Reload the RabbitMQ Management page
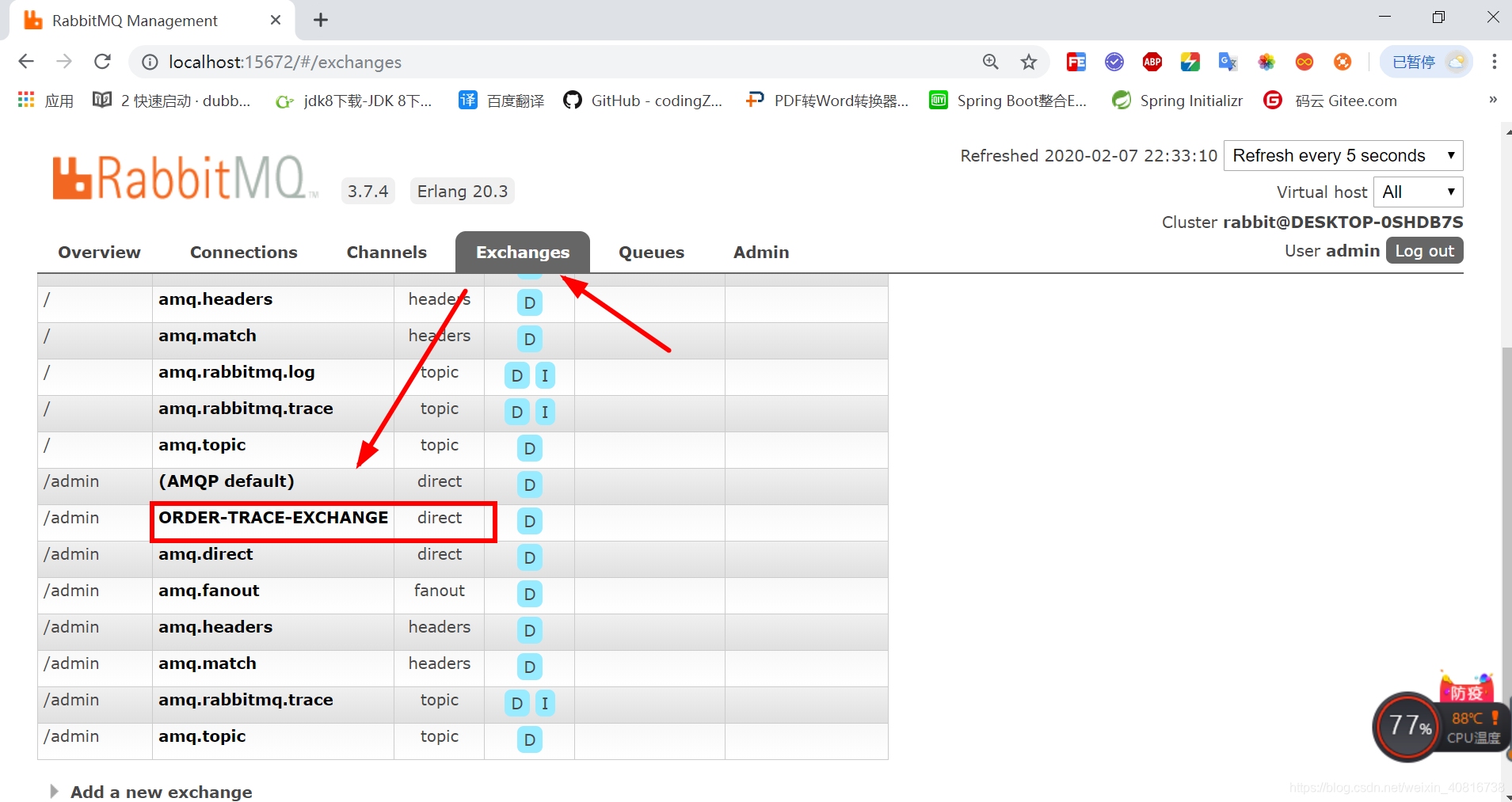 pyautogui.click(x=102, y=62)
